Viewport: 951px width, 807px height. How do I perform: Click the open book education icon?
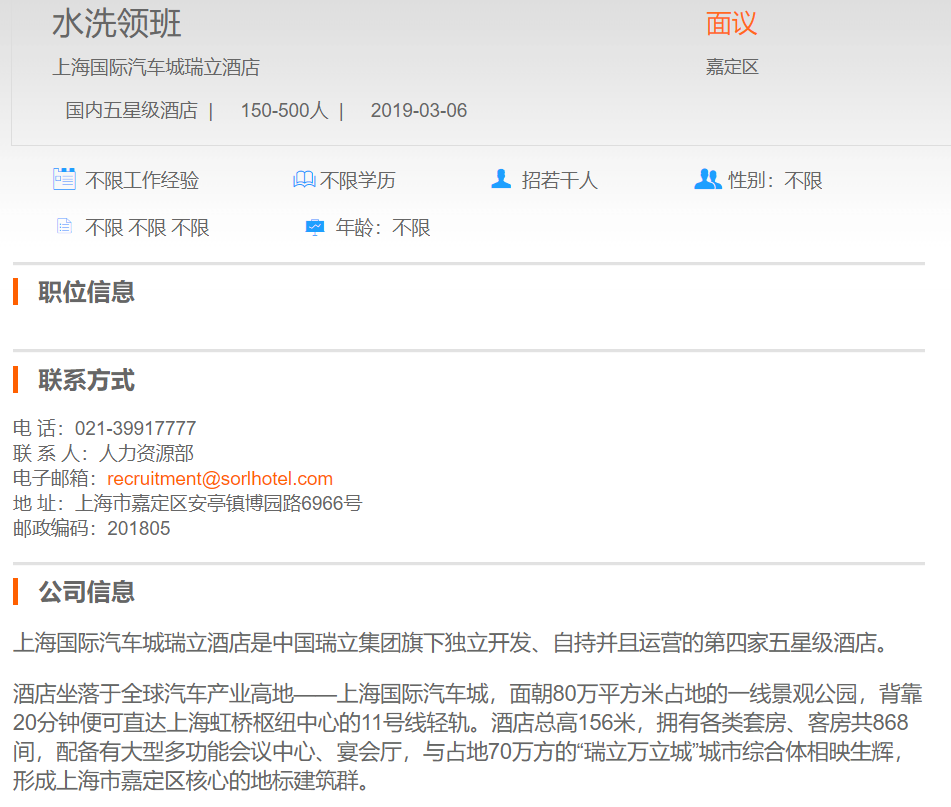(304, 180)
